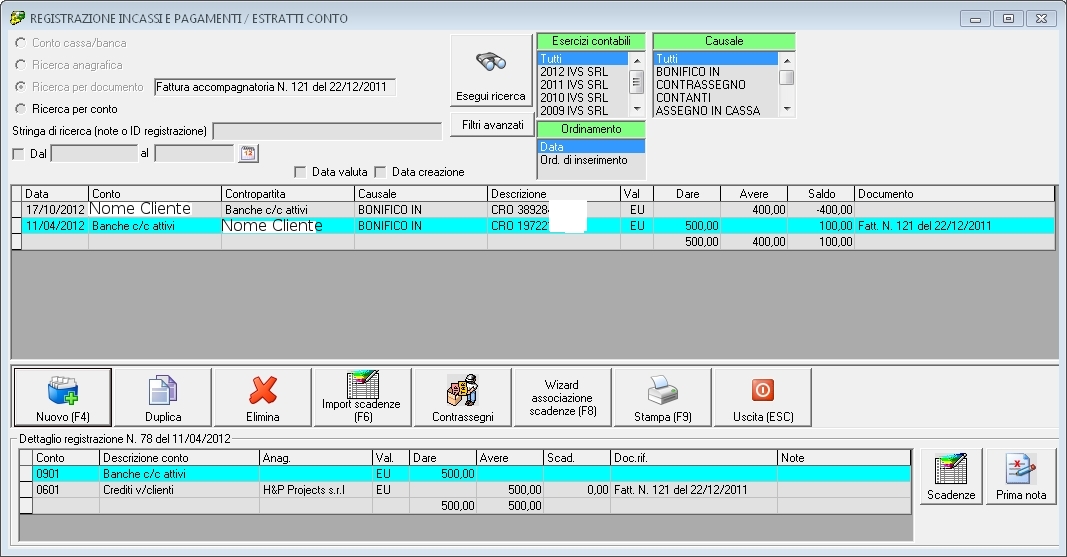Select Tutti in Causale list
Viewport: 1067px width, 557px height.
pos(715,59)
